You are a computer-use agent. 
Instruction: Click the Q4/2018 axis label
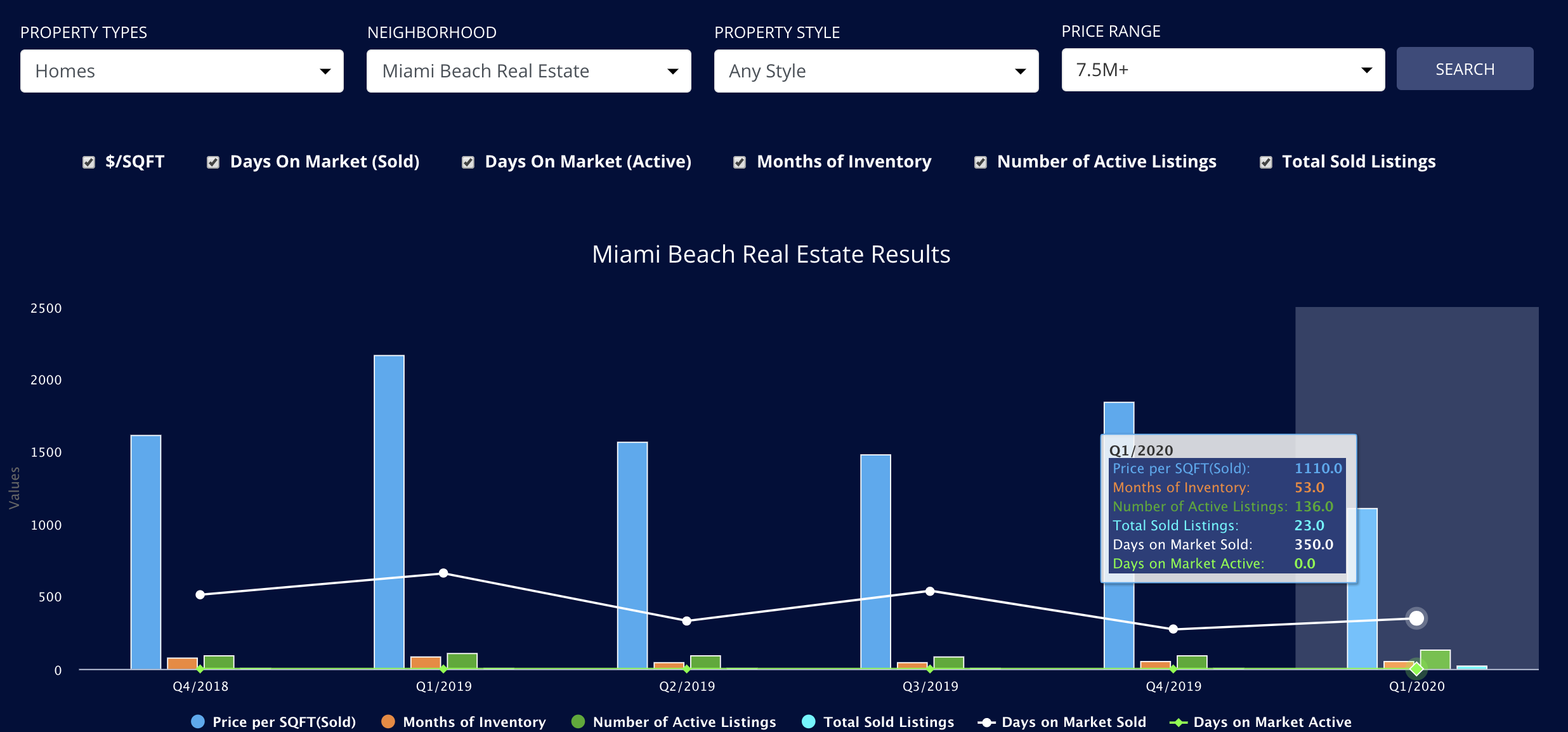point(200,686)
